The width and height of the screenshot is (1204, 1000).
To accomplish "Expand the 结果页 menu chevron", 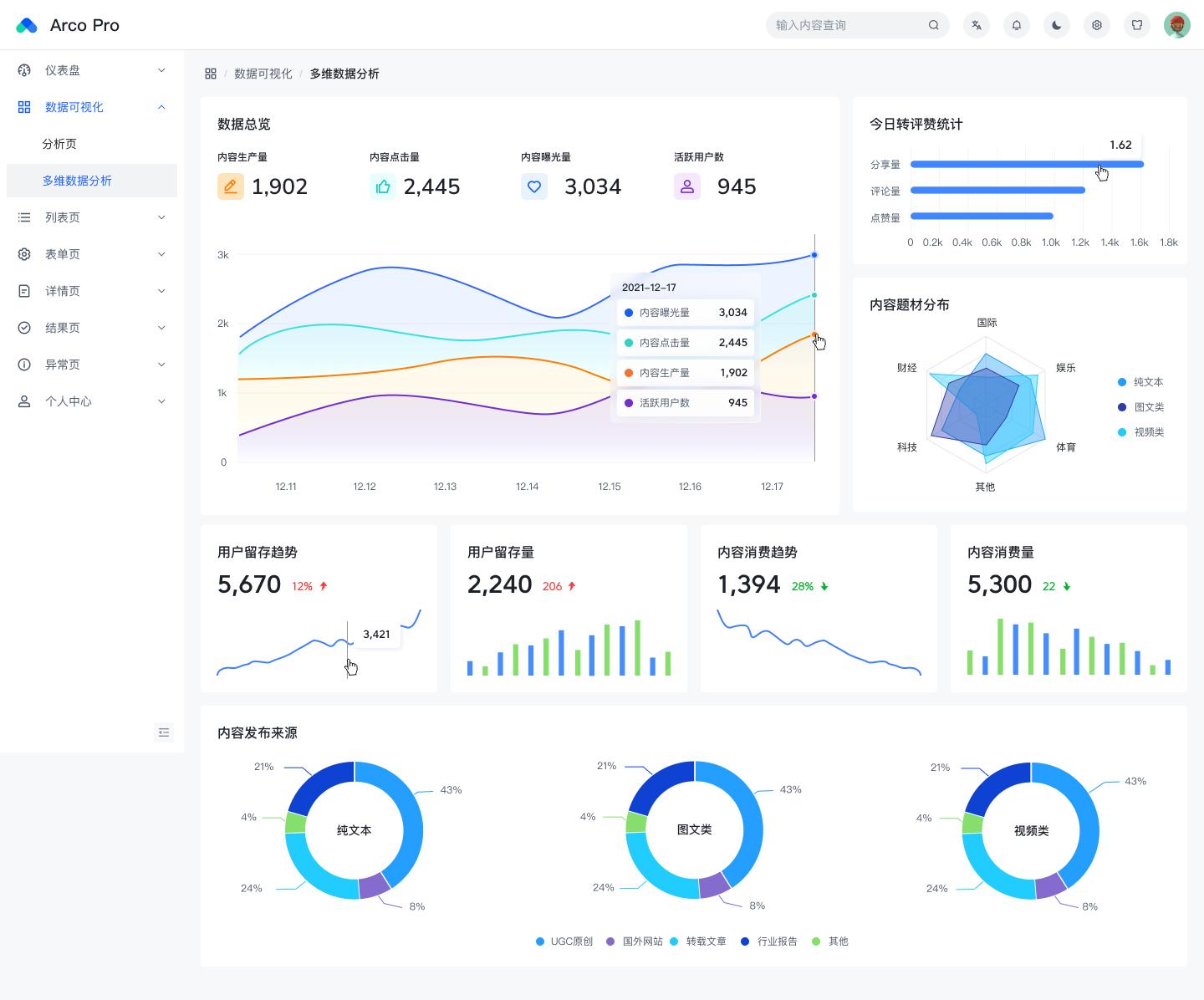I will coord(161,328).
